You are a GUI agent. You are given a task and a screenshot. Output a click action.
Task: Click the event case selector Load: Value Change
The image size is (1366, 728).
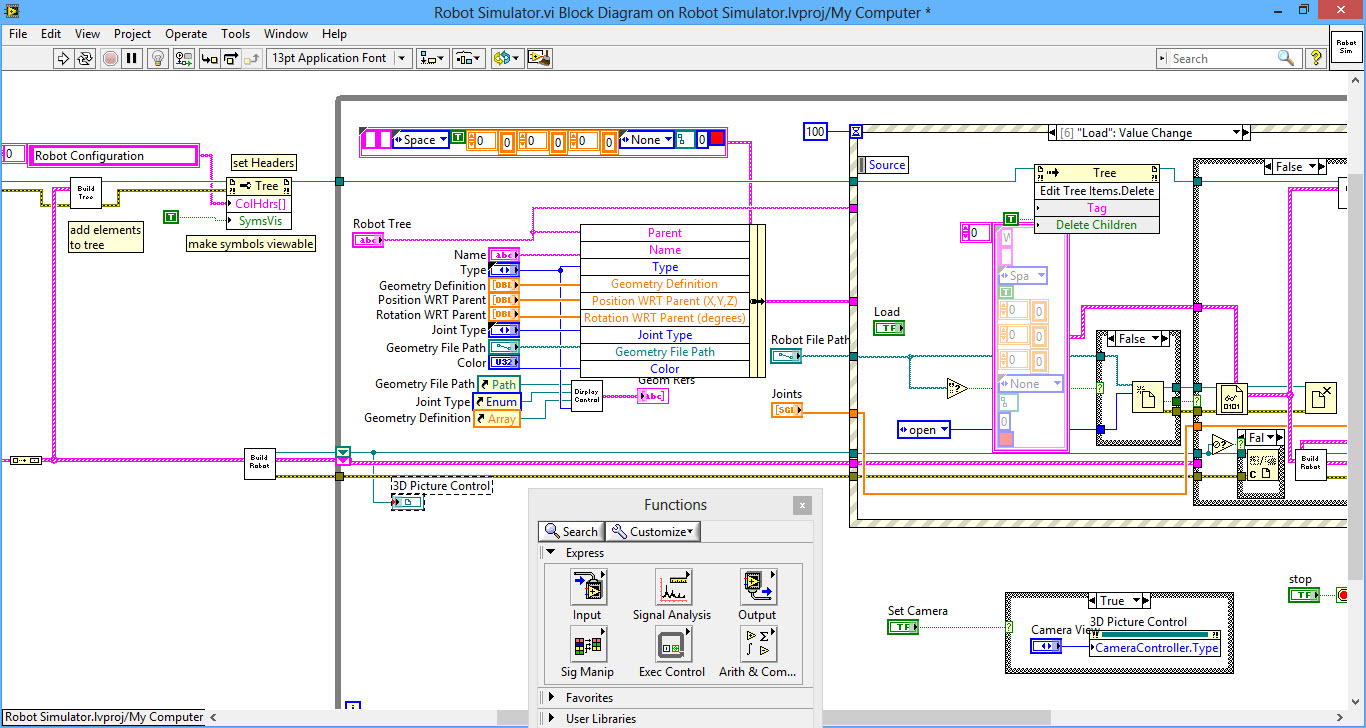click(1147, 132)
